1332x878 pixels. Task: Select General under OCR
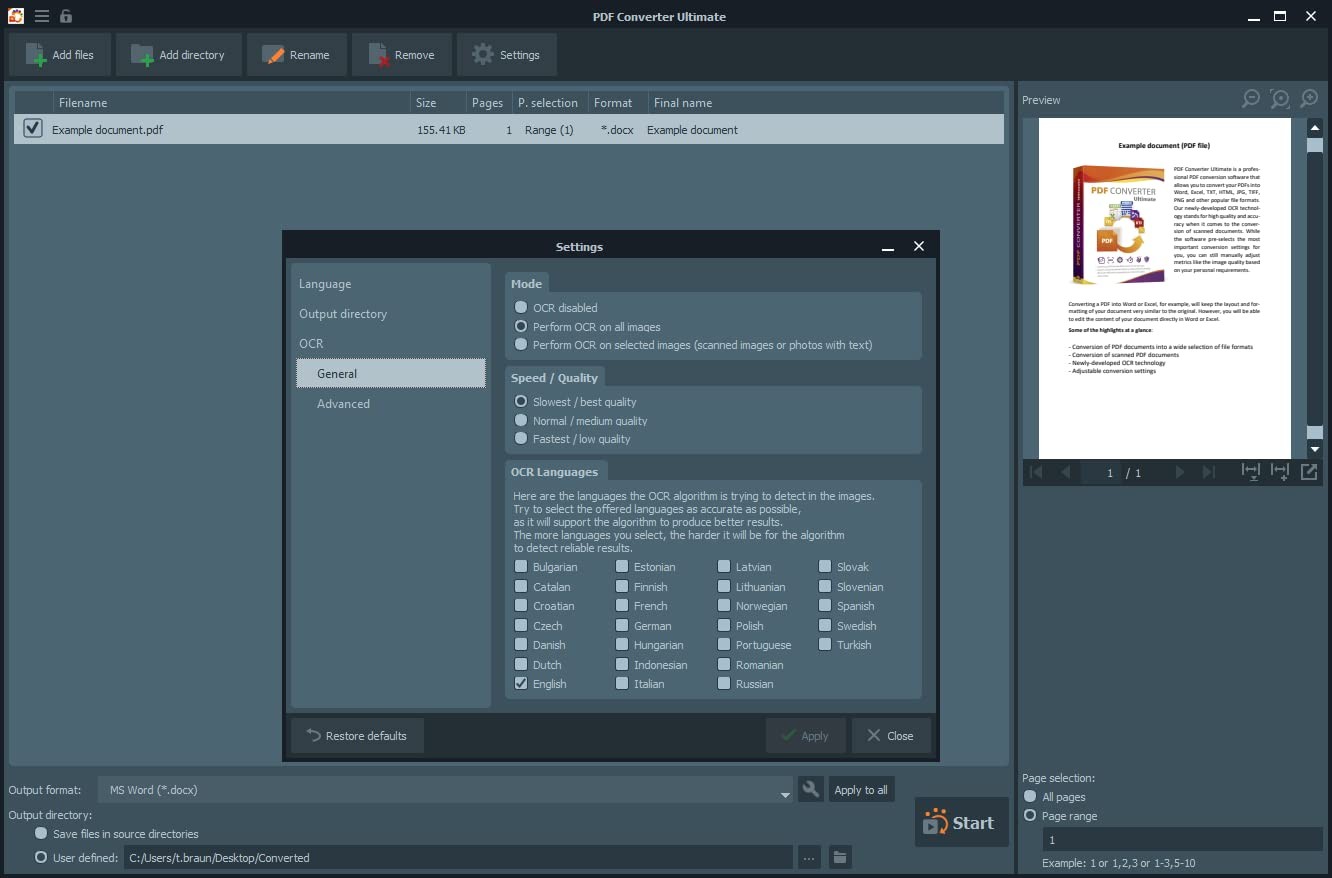391,373
